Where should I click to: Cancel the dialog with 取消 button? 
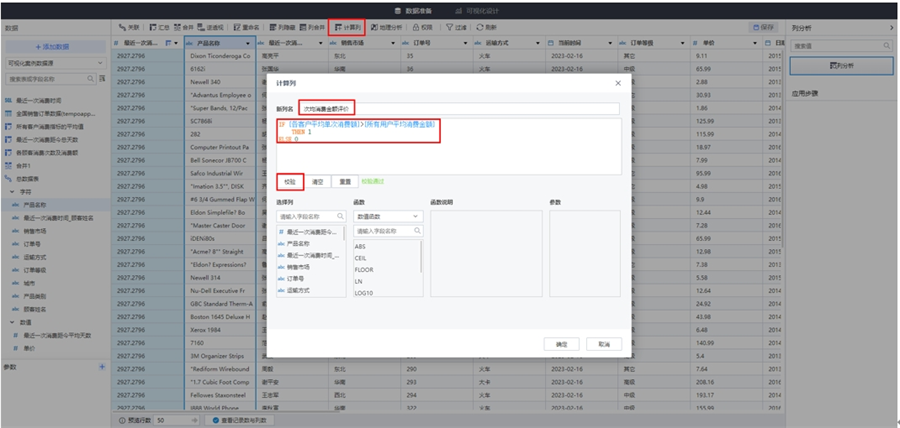pos(603,343)
